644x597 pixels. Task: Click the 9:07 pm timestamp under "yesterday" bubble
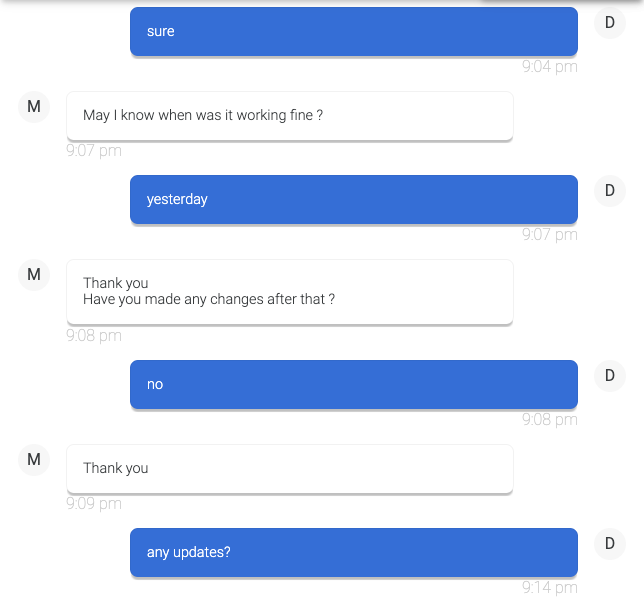click(x=549, y=235)
